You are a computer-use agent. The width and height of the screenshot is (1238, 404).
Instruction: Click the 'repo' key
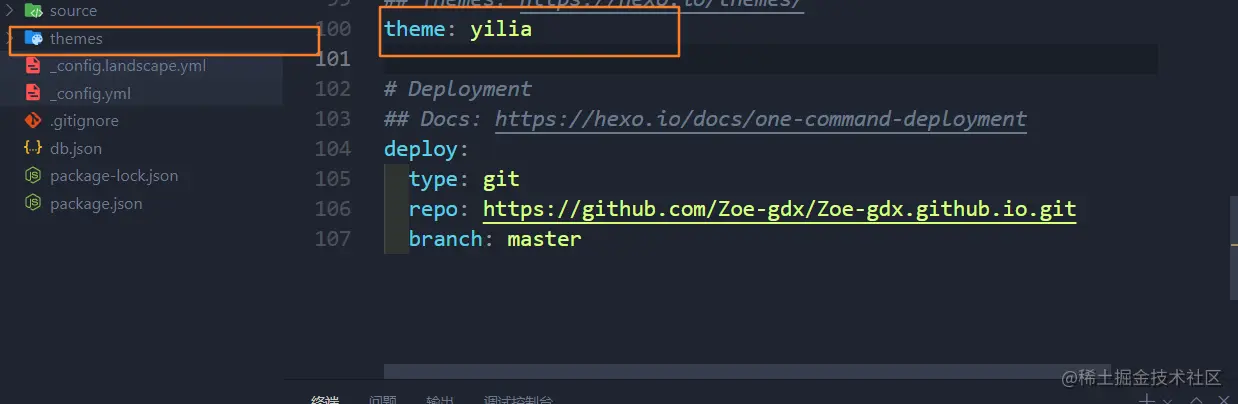click(433, 209)
